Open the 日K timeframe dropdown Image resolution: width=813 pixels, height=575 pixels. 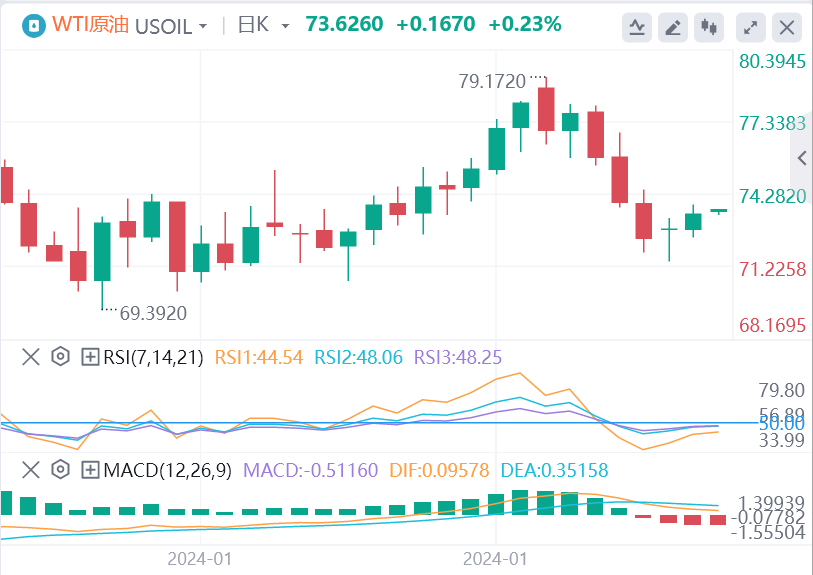[x=264, y=25]
